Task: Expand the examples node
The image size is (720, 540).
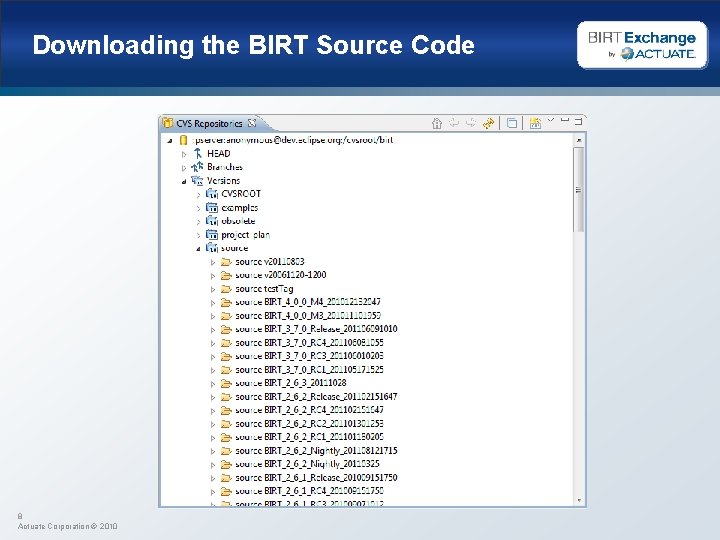Action: point(198,208)
